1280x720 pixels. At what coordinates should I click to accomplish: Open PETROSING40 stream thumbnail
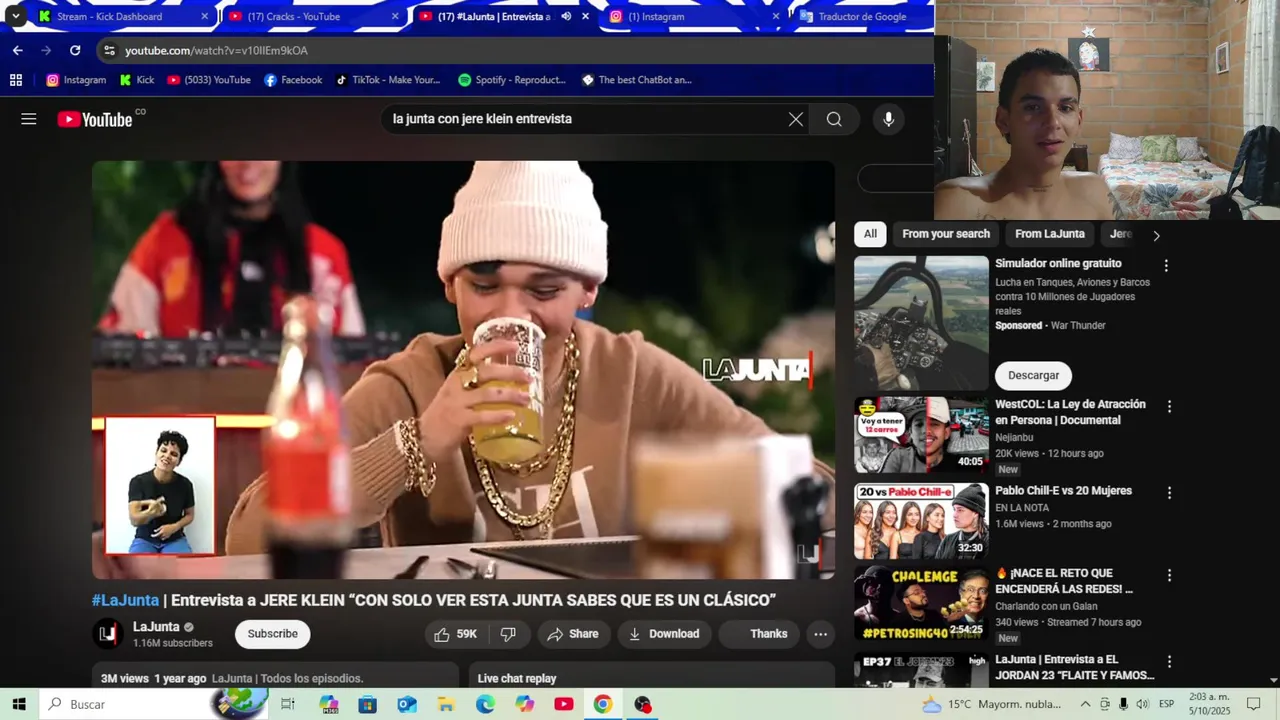(x=921, y=604)
